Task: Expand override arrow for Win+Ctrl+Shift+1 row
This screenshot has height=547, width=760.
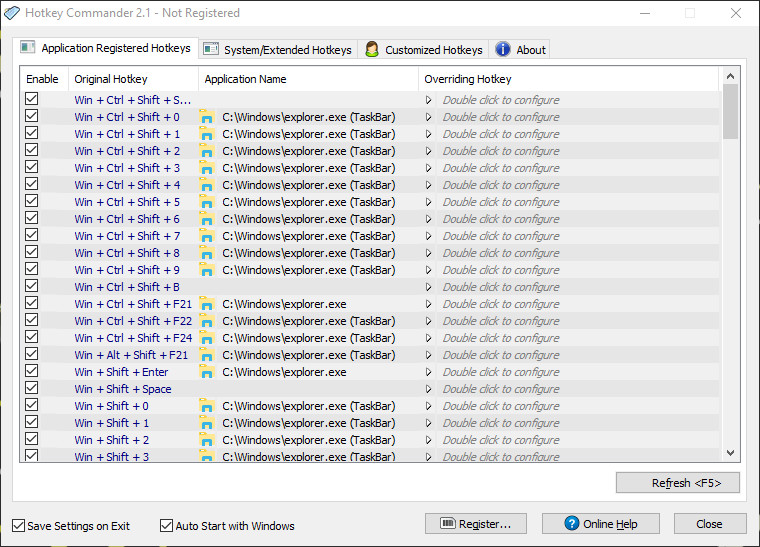Action: [x=428, y=134]
